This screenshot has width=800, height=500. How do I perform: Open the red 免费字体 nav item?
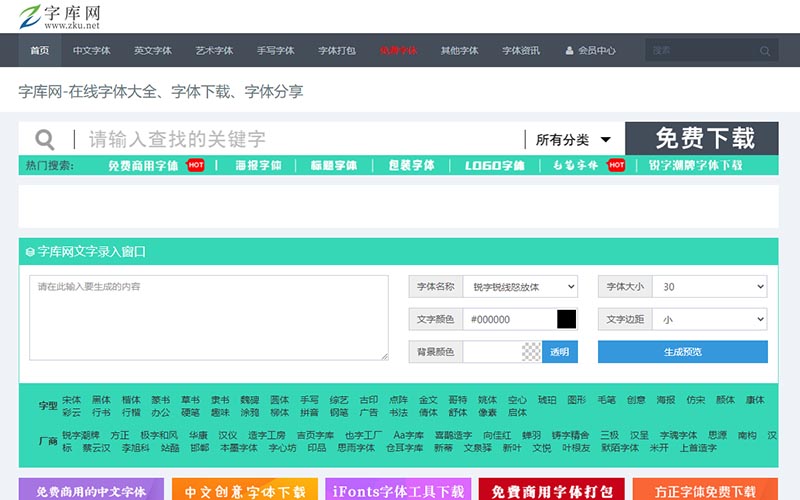point(398,51)
